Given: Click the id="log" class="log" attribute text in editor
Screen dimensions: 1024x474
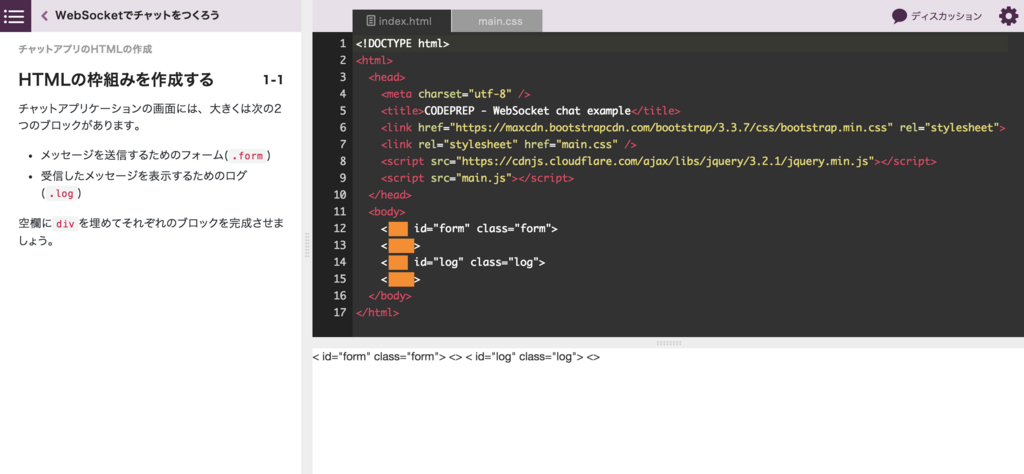Looking at the screenshot, I should point(476,262).
